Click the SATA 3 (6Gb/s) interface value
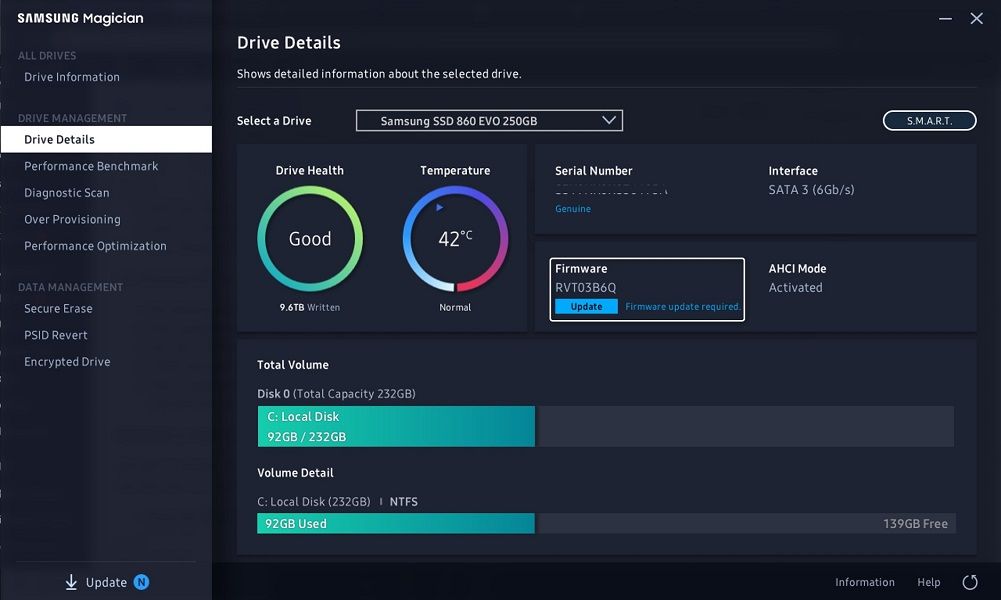The height and width of the screenshot is (600, 1001). coord(811,190)
